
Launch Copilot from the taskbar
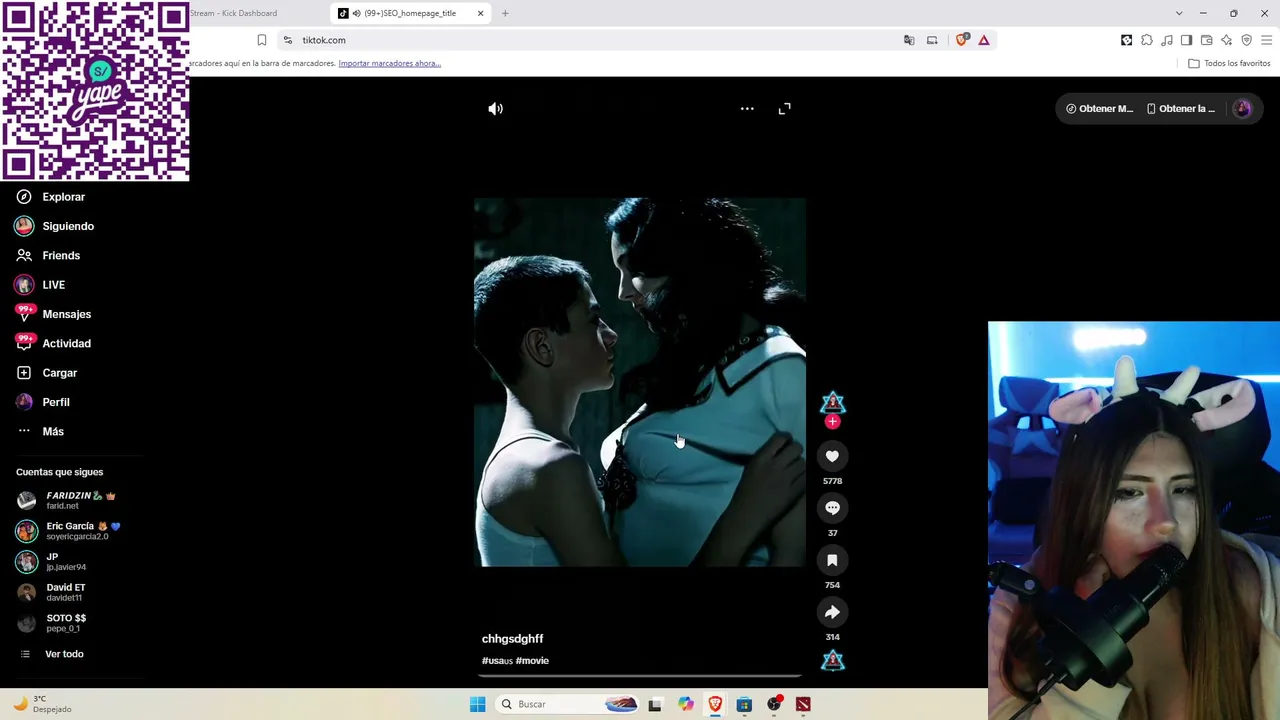[685, 704]
